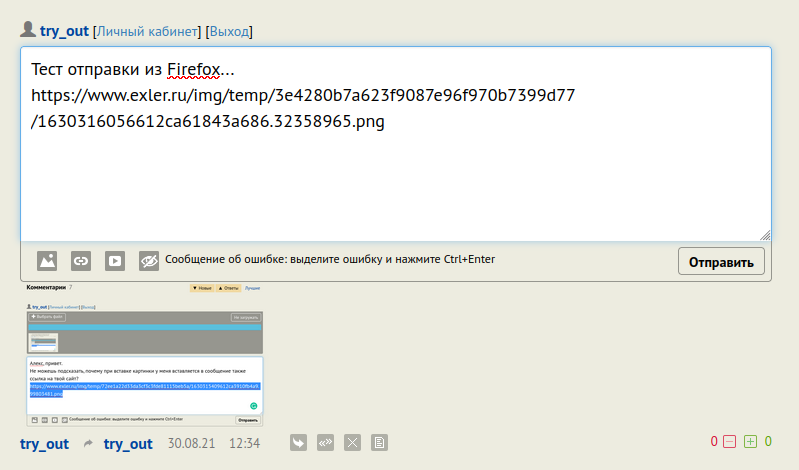Click the try_out username at the top
Image resolution: width=799 pixels, height=470 pixels.
(x=64, y=32)
